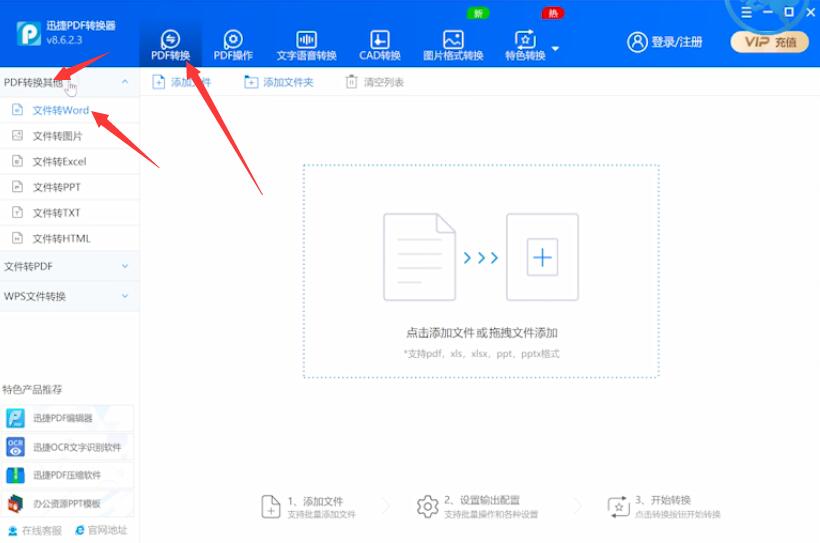Open the 文字语音转换 tab
820x543 pixels.
tap(306, 46)
